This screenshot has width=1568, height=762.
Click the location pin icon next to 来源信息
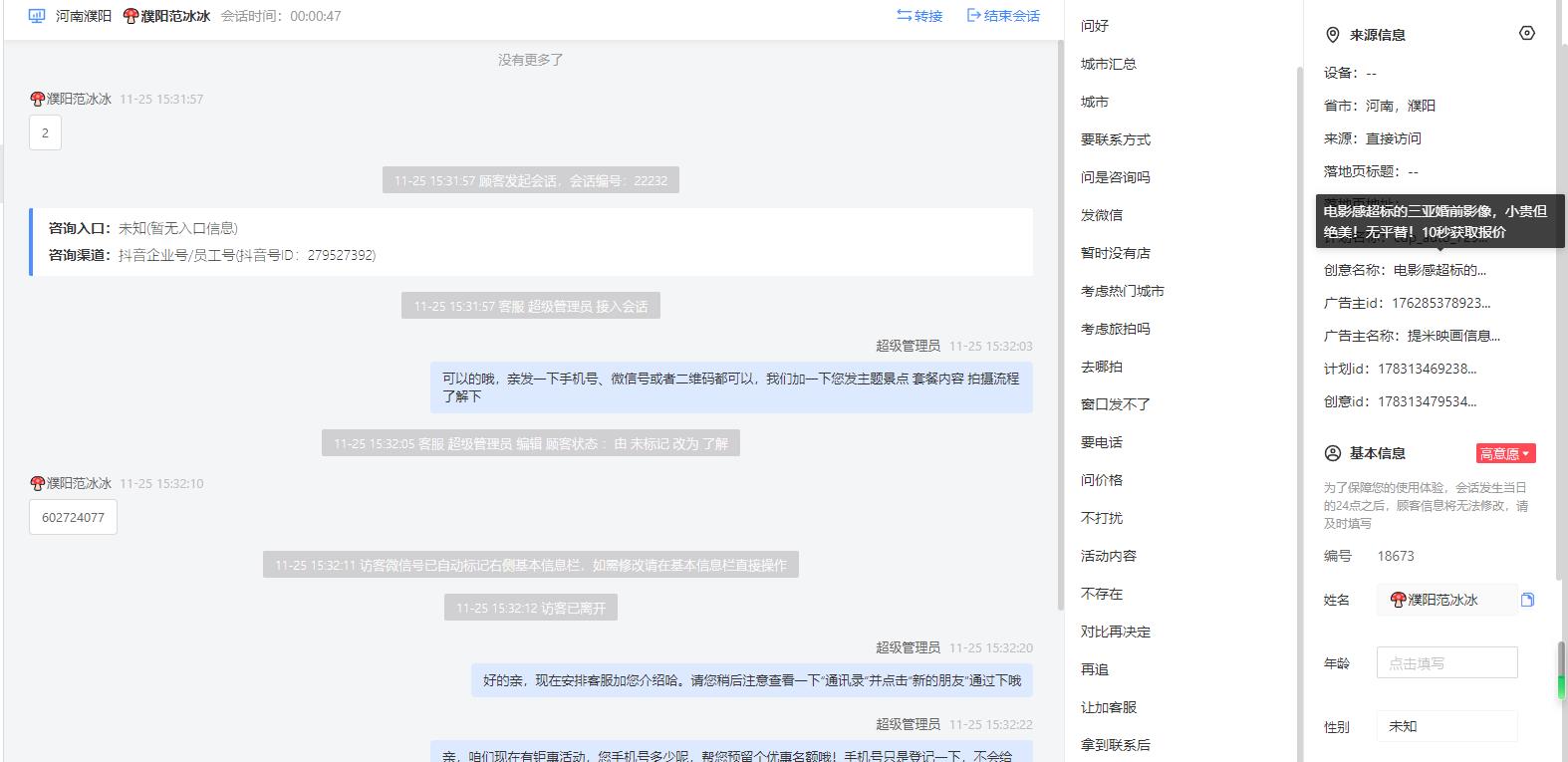pyautogui.click(x=1333, y=35)
